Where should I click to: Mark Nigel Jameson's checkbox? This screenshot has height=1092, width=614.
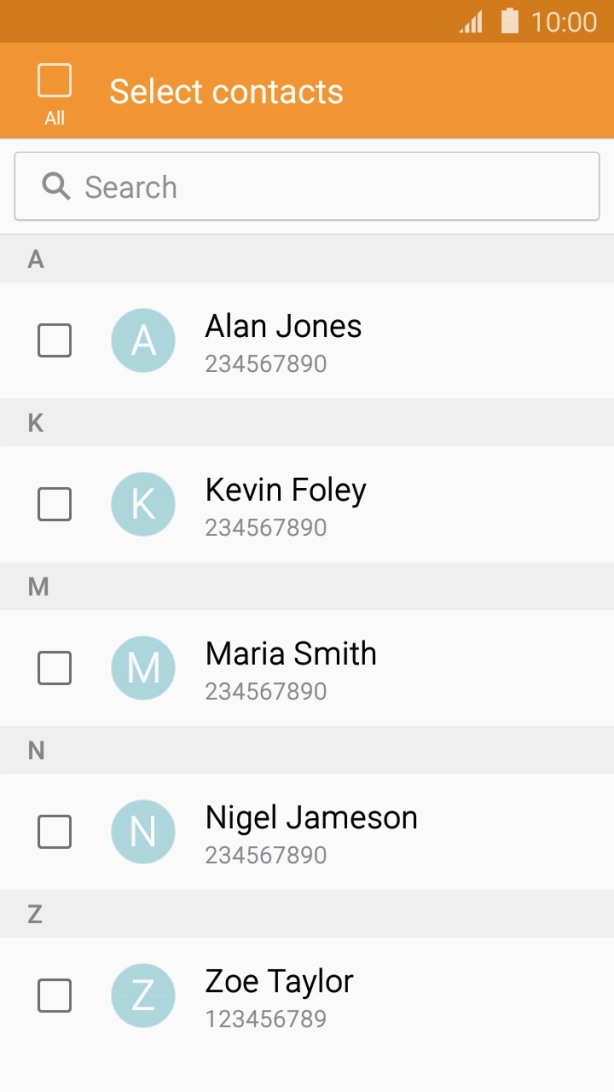coord(54,832)
